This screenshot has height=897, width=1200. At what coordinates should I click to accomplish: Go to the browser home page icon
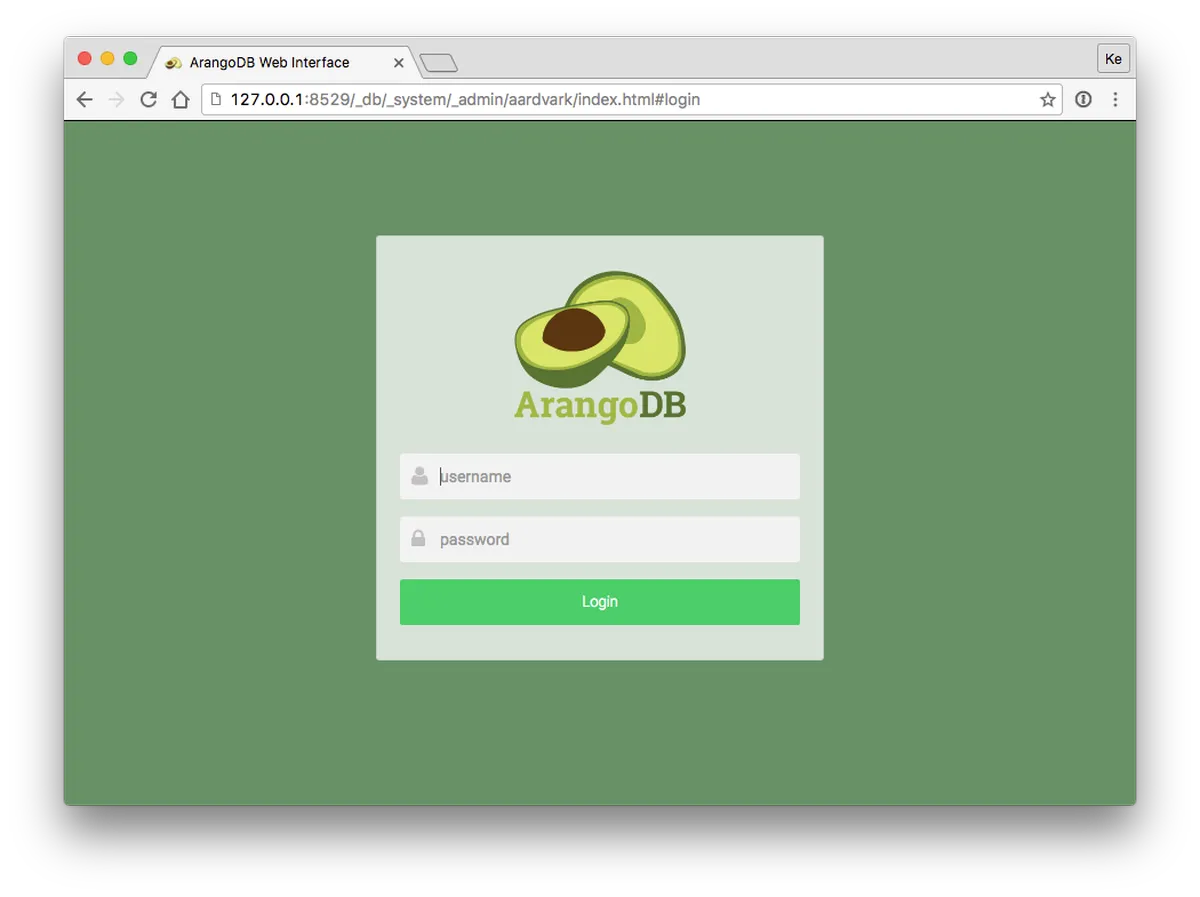tap(180, 100)
